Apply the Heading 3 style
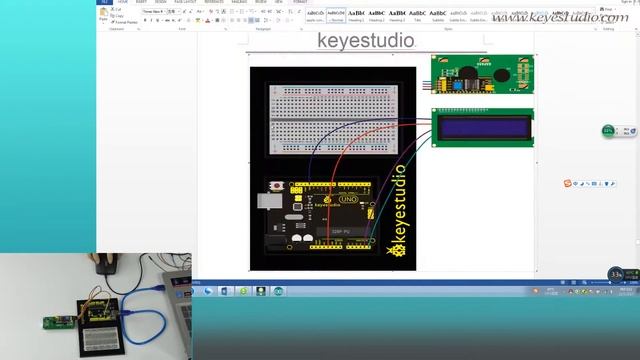640x360 pixels. (397, 15)
